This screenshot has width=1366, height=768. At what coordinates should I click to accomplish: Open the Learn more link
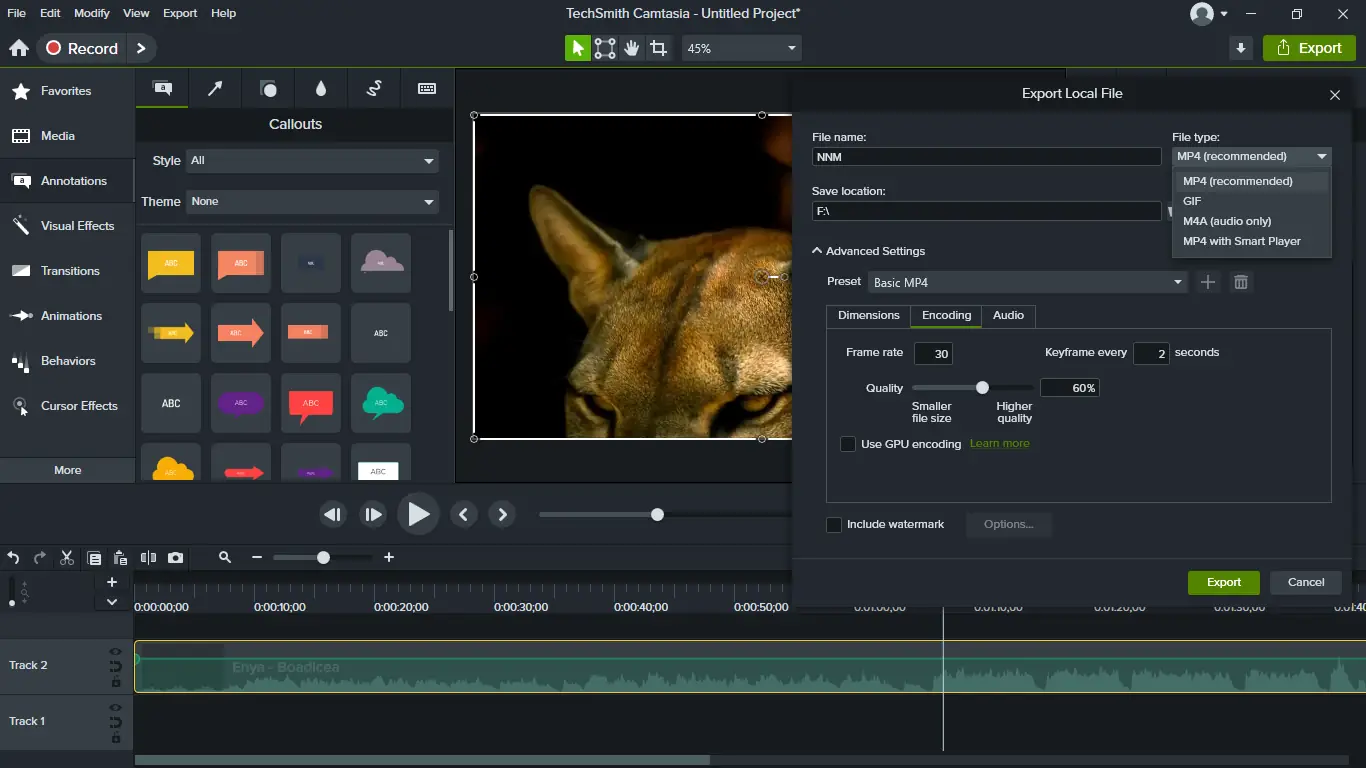[999, 444]
